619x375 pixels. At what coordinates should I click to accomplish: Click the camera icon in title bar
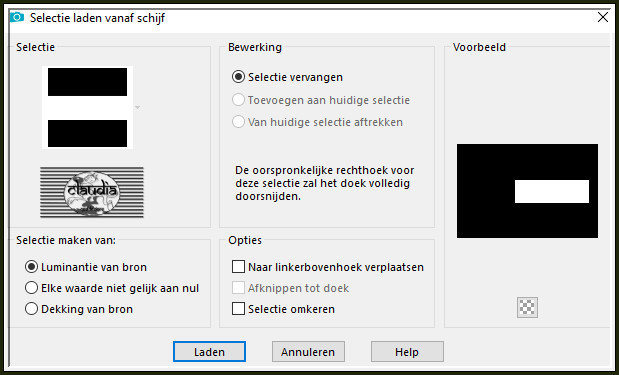point(17,17)
